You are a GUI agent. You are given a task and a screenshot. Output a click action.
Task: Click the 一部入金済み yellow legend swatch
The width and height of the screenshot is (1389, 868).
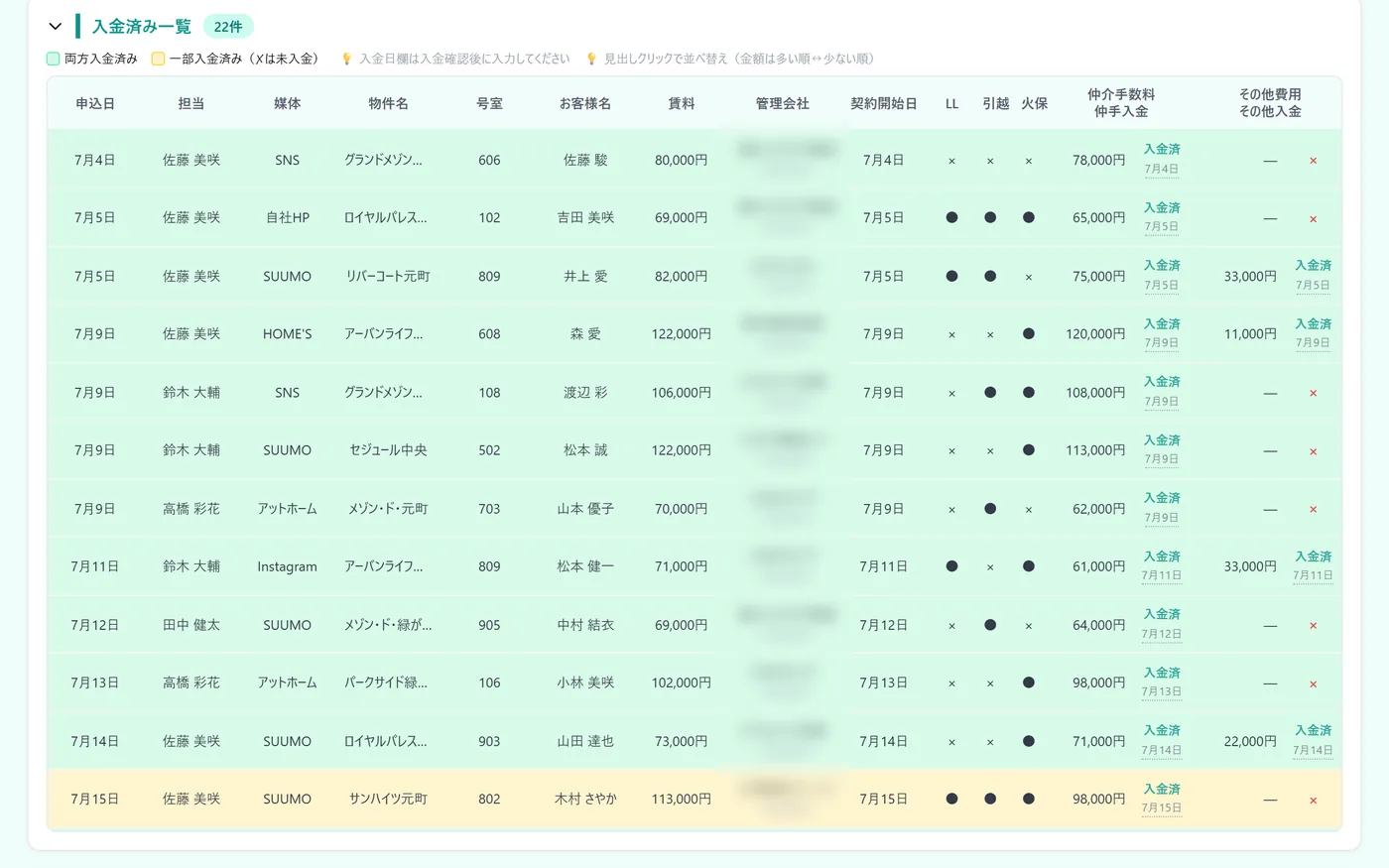[158, 59]
